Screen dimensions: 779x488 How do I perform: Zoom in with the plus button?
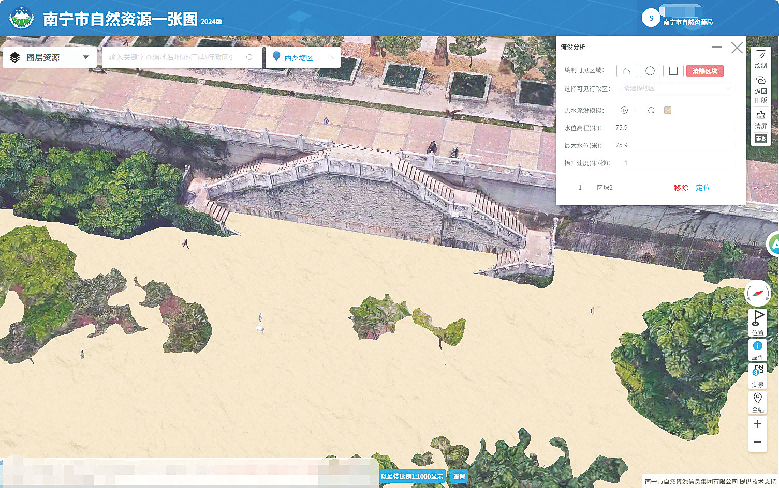(758, 424)
